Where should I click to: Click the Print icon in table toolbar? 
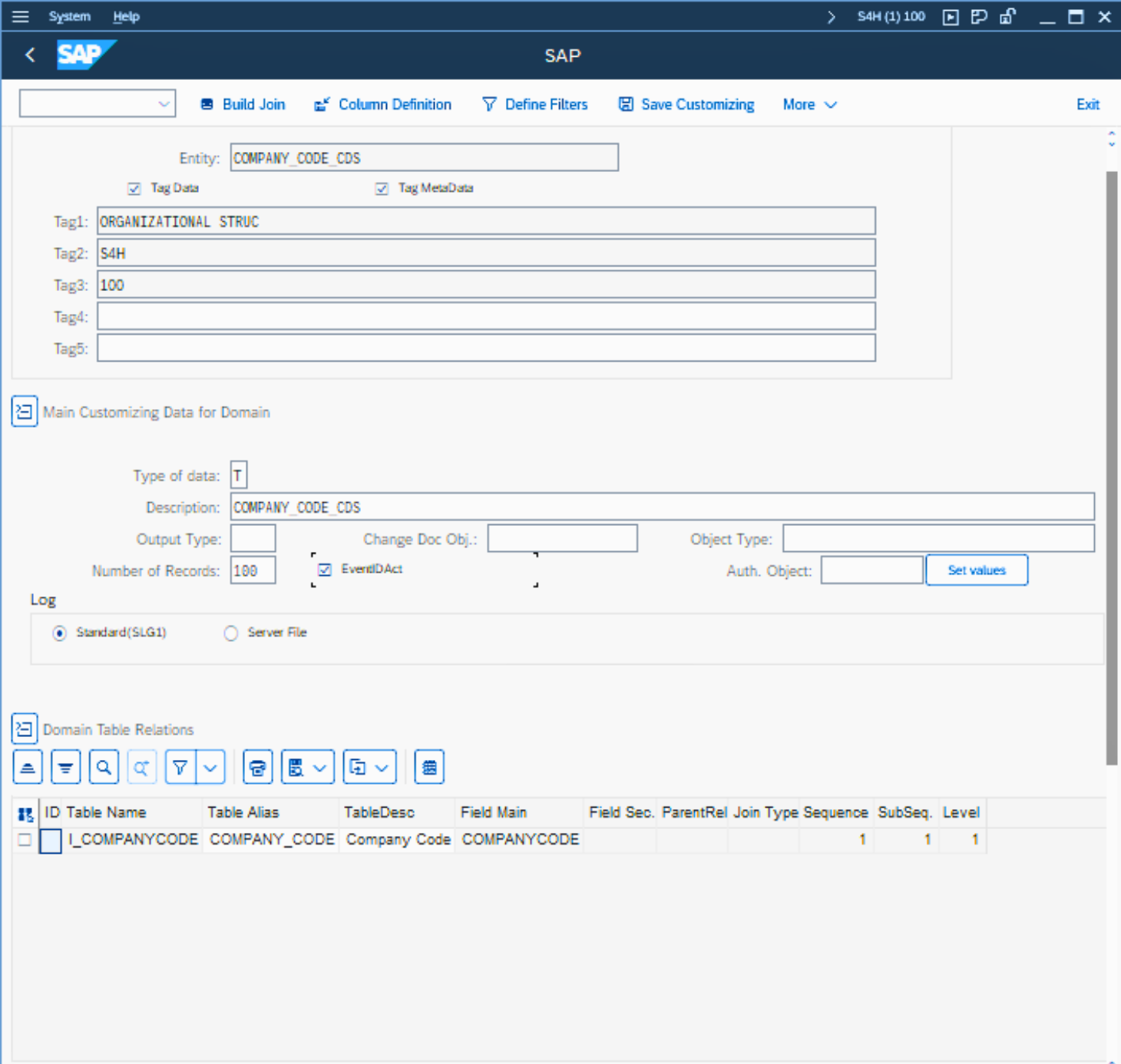pyautogui.click(x=258, y=767)
